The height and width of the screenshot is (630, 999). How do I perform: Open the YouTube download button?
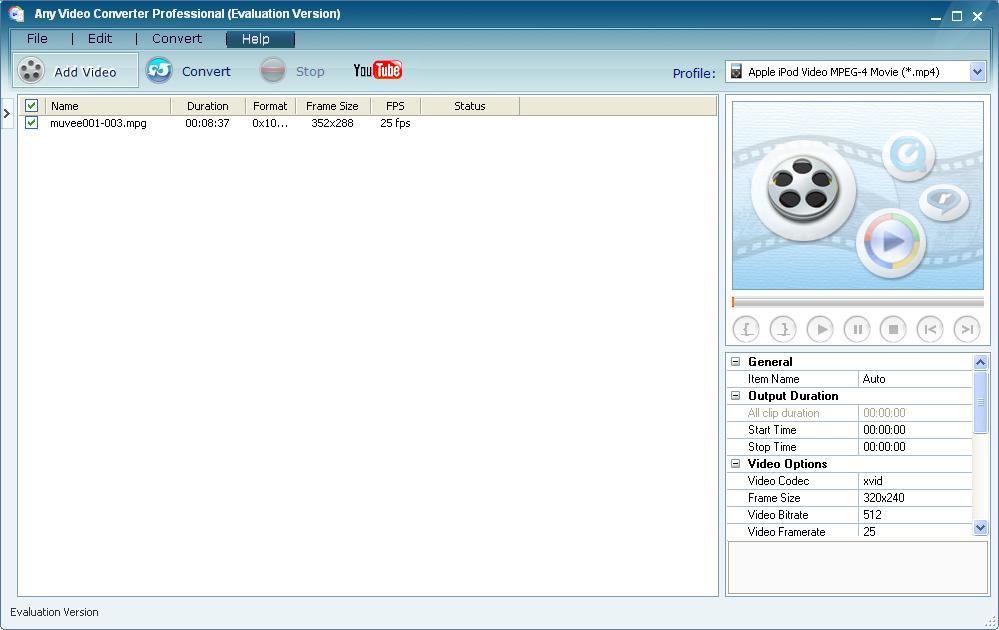click(x=377, y=70)
